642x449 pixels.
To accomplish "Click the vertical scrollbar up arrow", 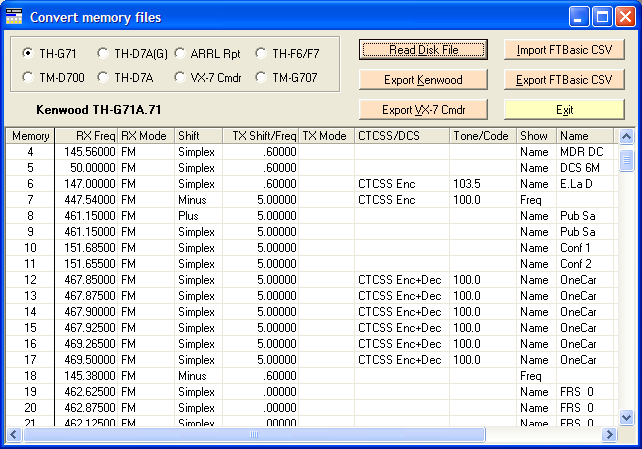I will pyautogui.click(x=626, y=136).
